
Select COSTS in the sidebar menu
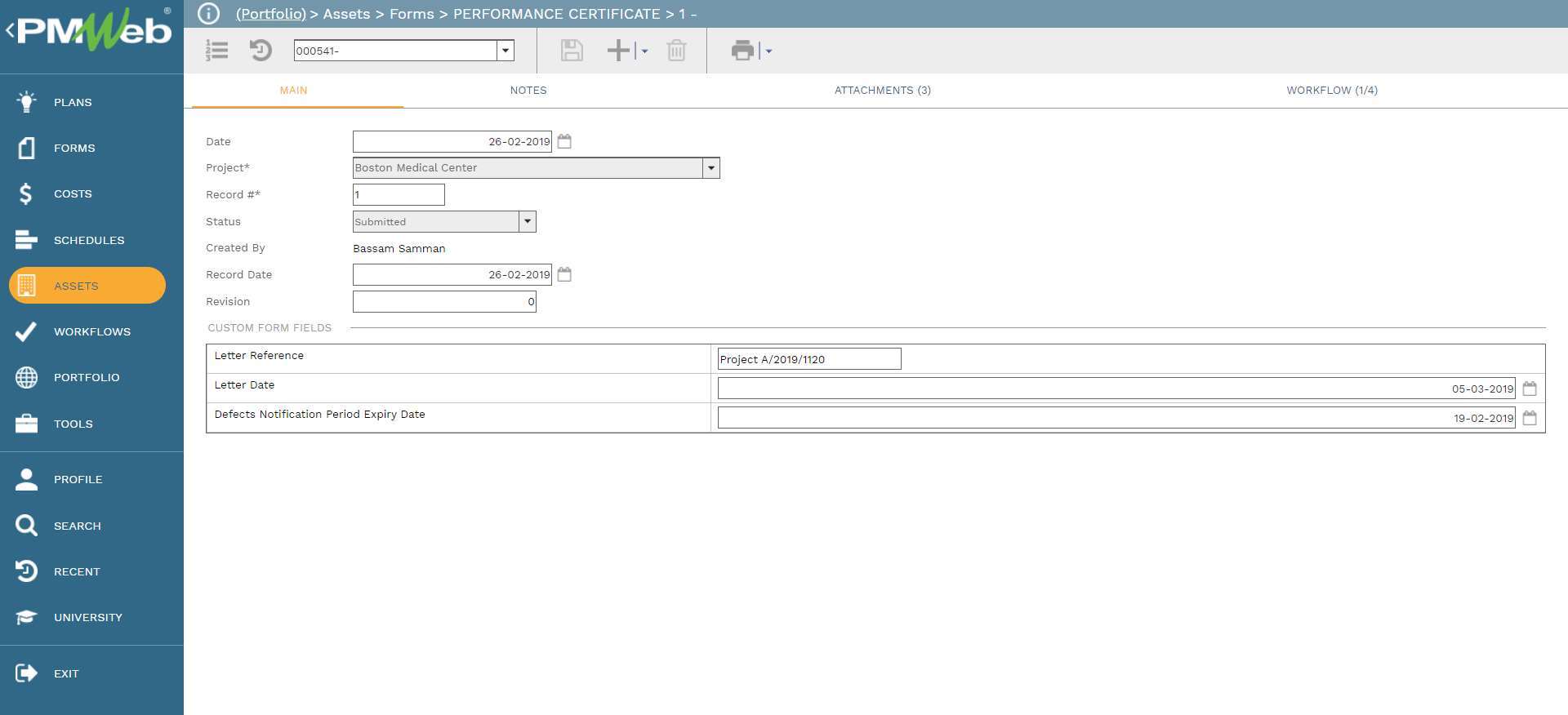click(73, 194)
